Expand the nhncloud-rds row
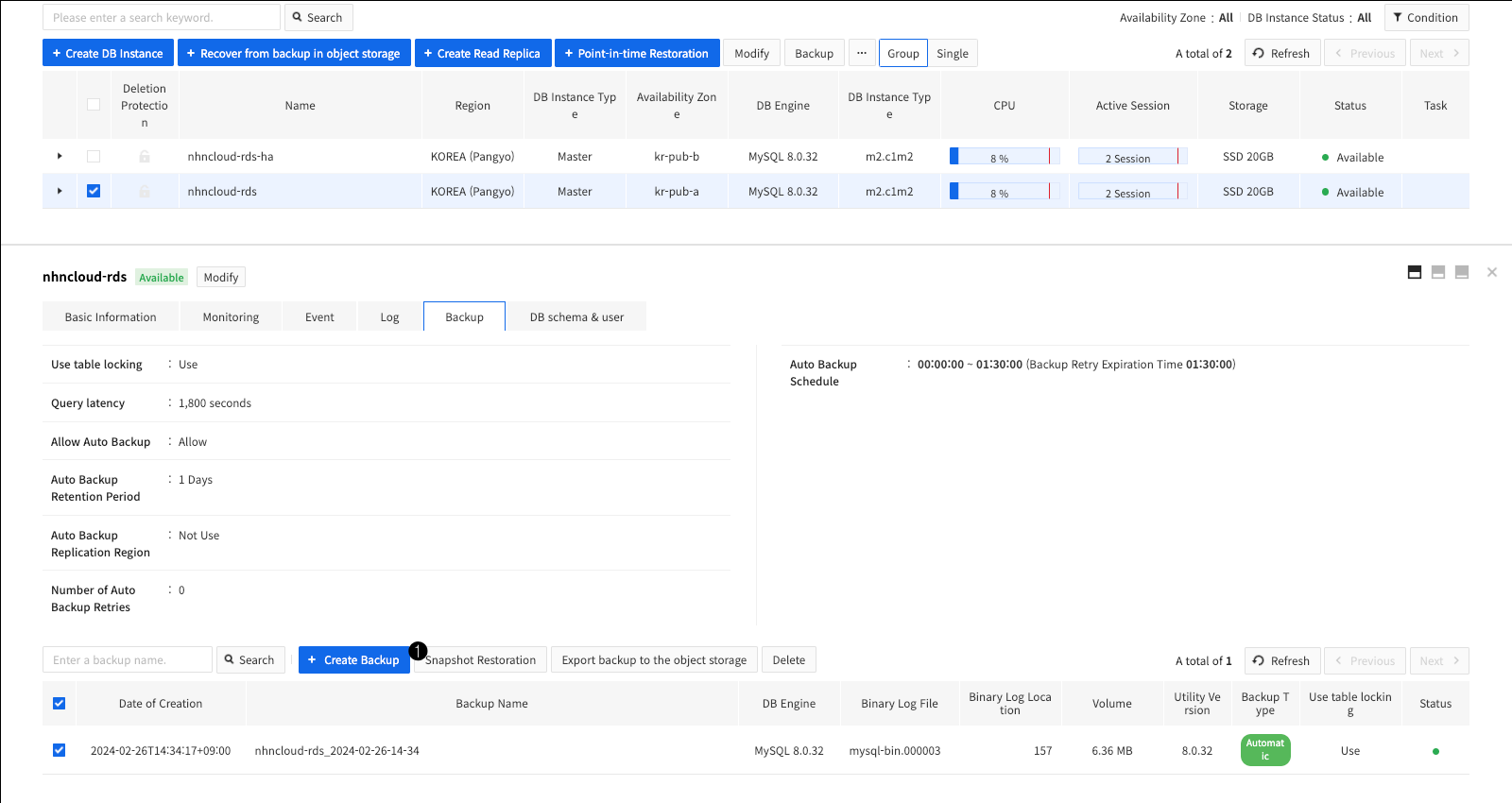 pos(60,191)
